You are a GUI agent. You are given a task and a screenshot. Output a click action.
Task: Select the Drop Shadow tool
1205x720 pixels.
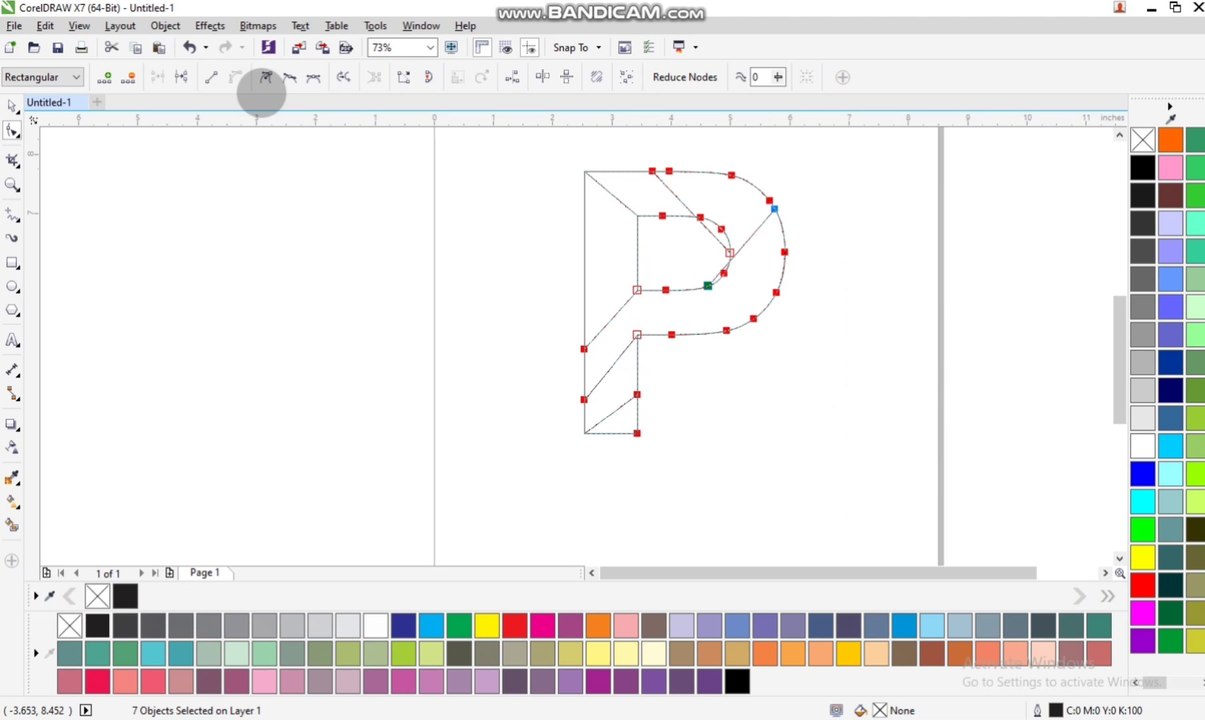click(12, 424)
